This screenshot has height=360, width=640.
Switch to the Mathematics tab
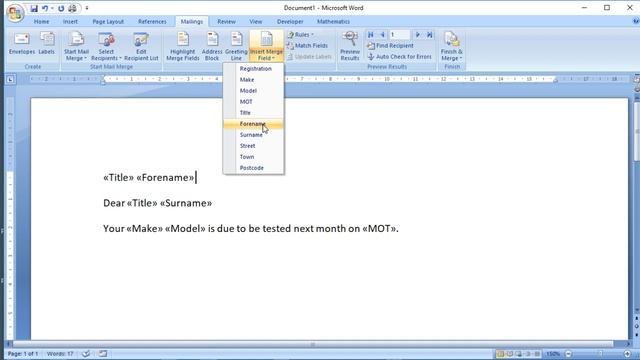333,22
